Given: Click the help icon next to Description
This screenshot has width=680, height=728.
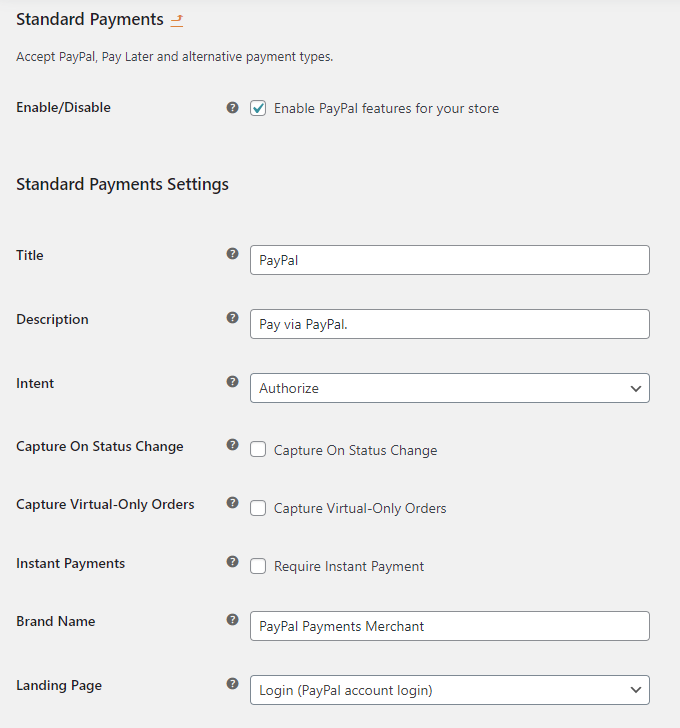Looking at the screenshot, I should pyautogui.click(x=232, y=318).
